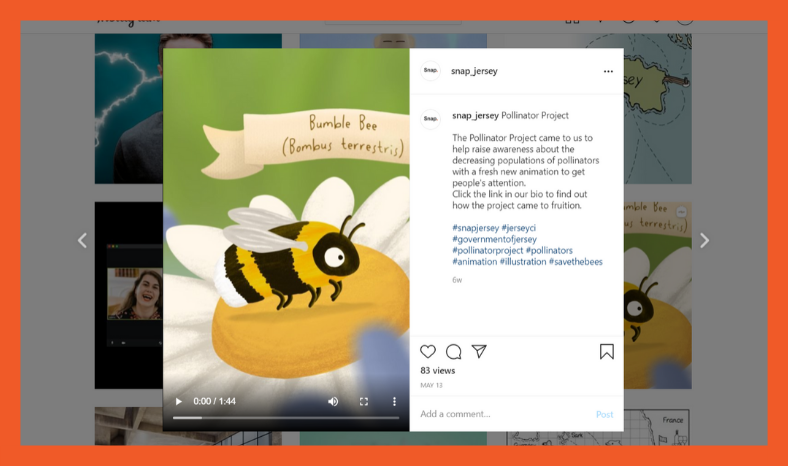Screen dimensions: 788x466
Task: Share post with paper plane icon
Action: click(x=479, y=351)
